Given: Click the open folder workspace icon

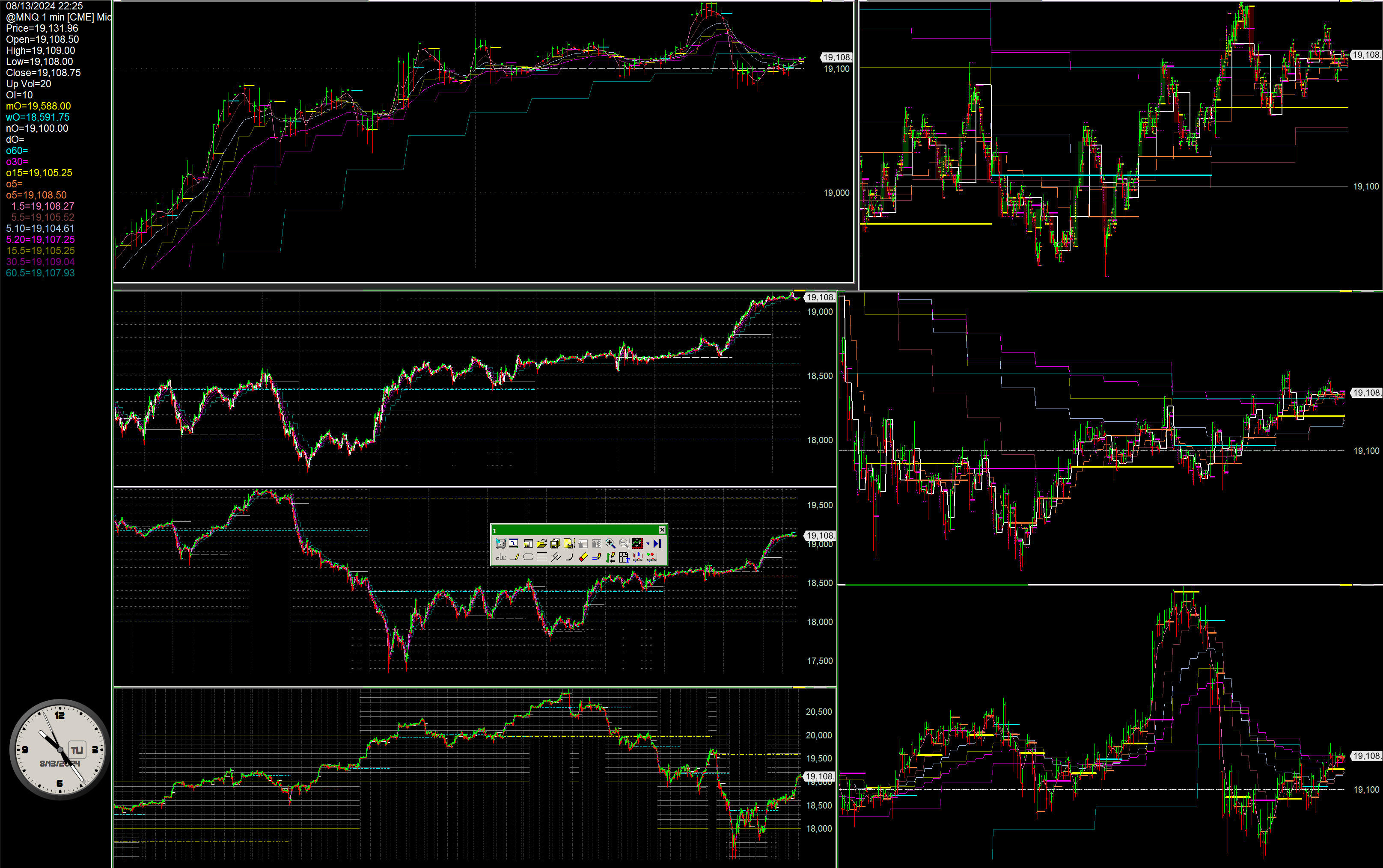Looking at the screenshot, I should 541,544.
